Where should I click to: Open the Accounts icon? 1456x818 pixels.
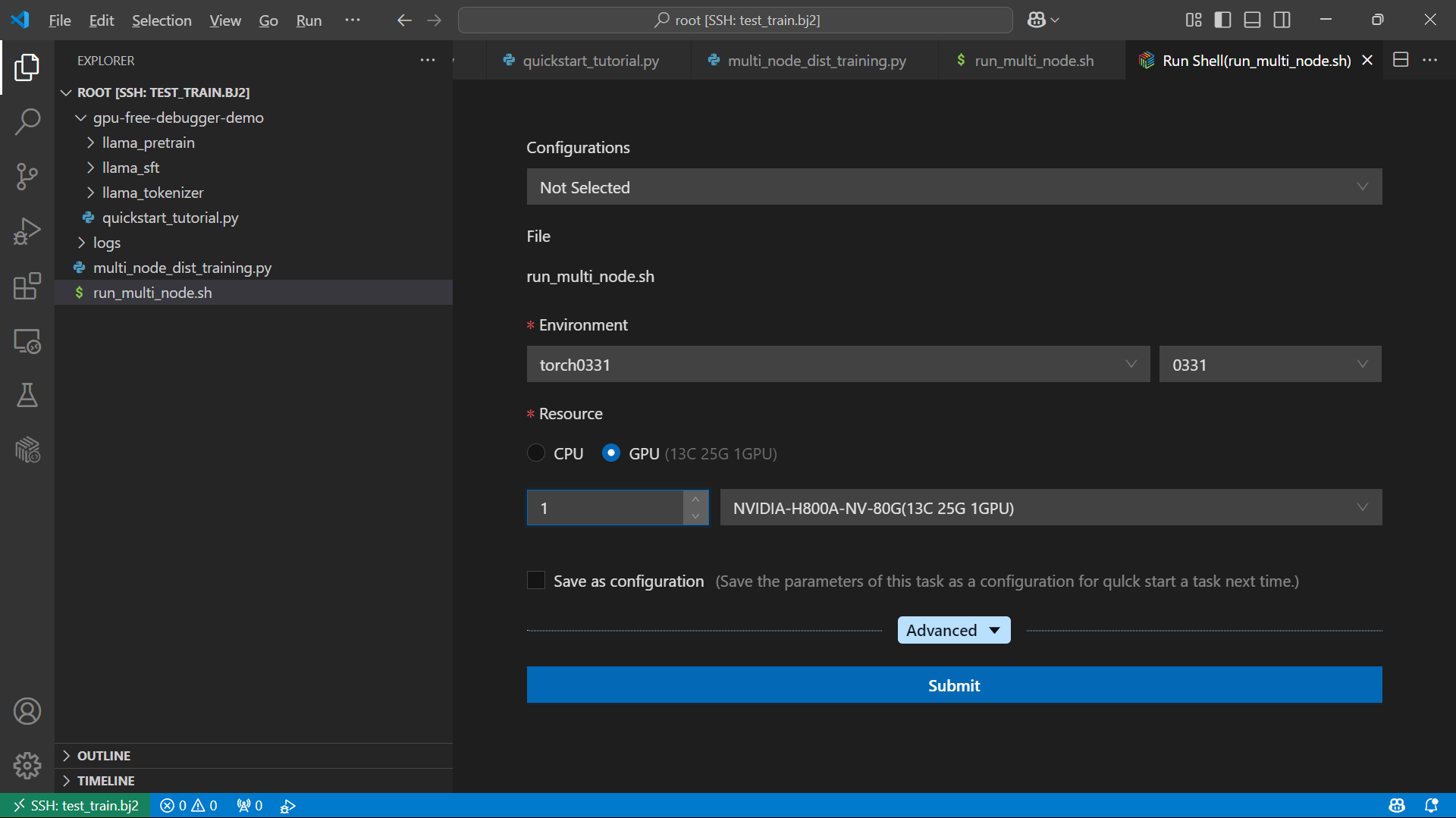27,711
